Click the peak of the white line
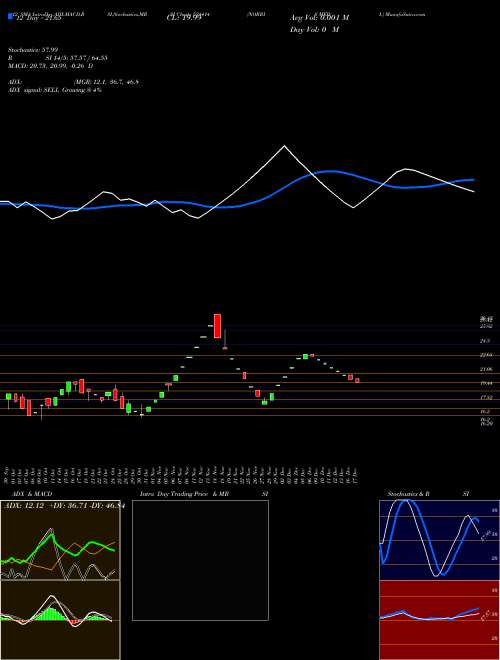Viewport: 500px width, 660px height. pos(284,146)
